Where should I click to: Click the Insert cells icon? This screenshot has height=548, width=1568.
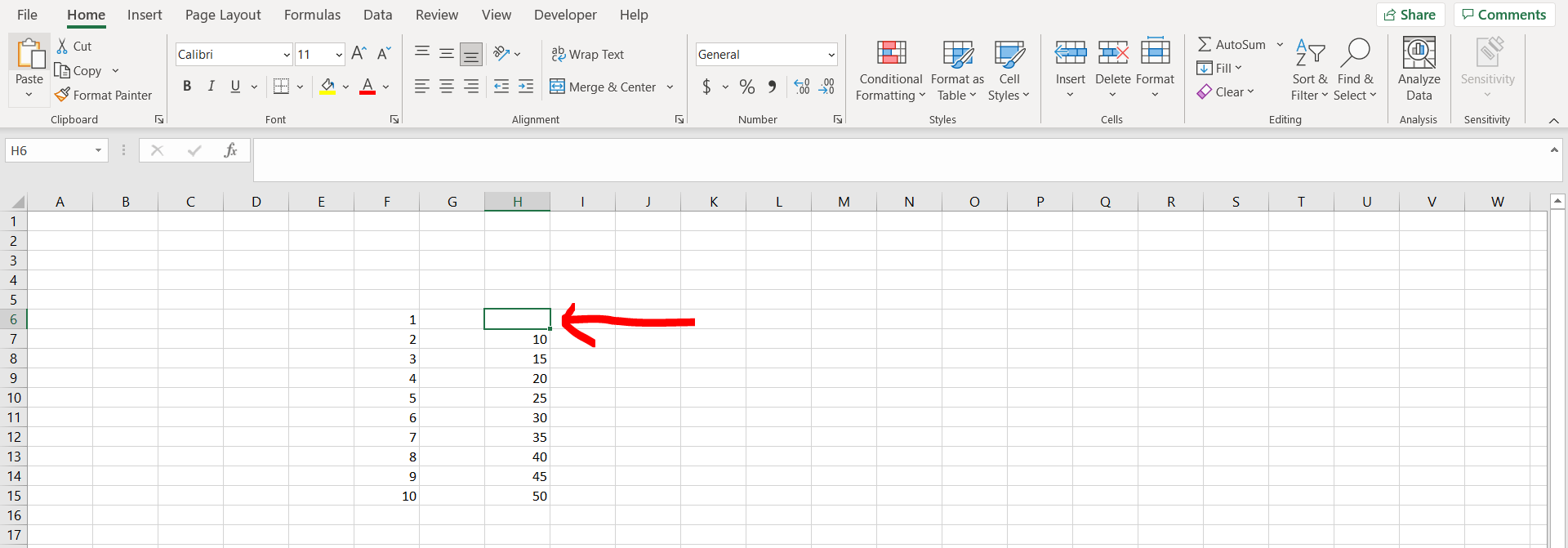(1070, 53)
